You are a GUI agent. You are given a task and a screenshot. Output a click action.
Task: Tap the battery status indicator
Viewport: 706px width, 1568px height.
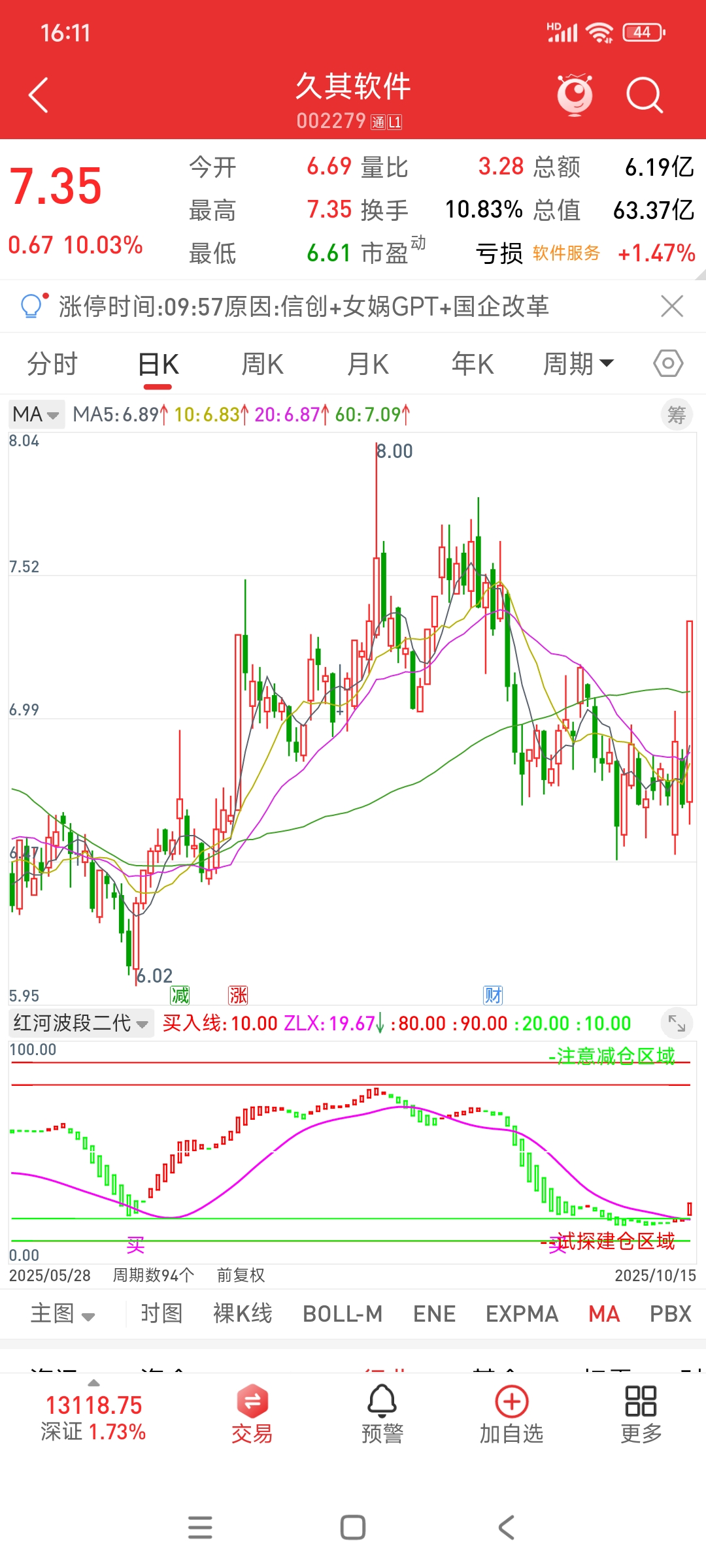(644, 32)
